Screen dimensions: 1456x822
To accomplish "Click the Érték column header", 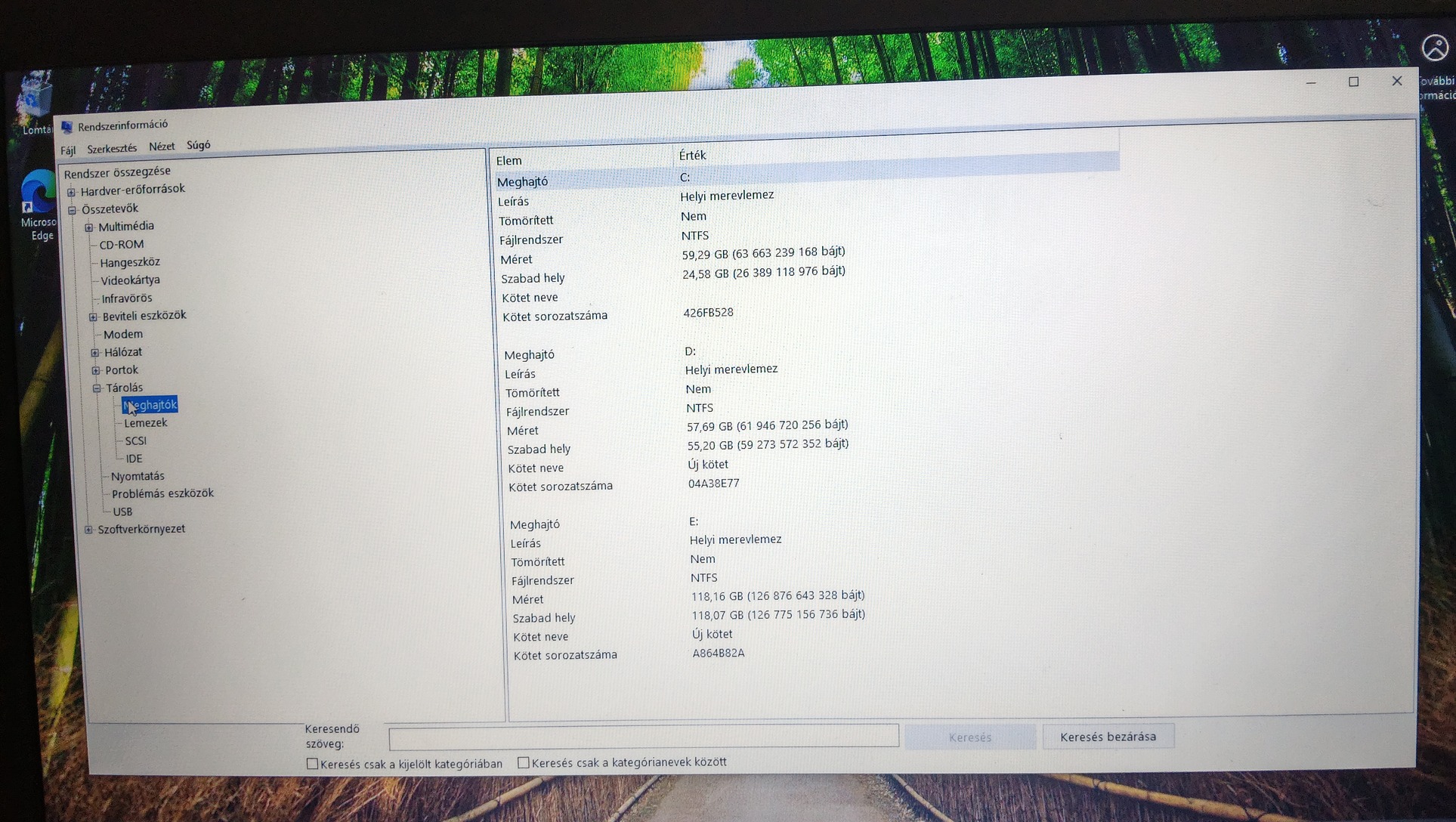I will coord(692,156).
